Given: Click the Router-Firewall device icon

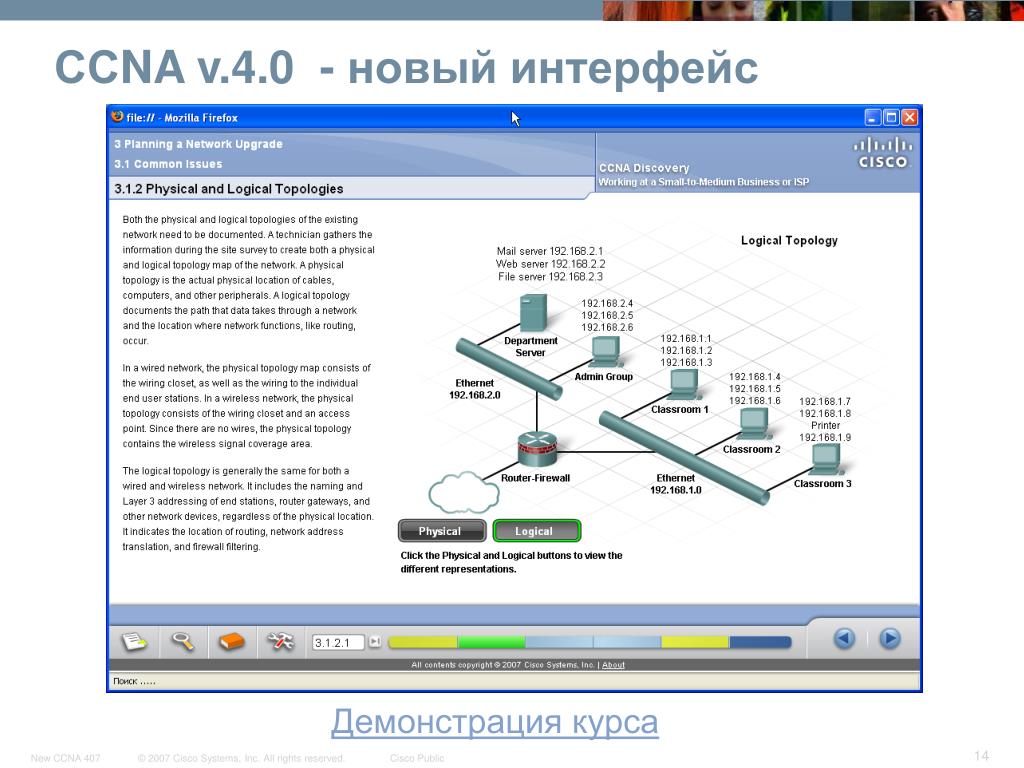Looking at the screenshot, I should (537, 449).
